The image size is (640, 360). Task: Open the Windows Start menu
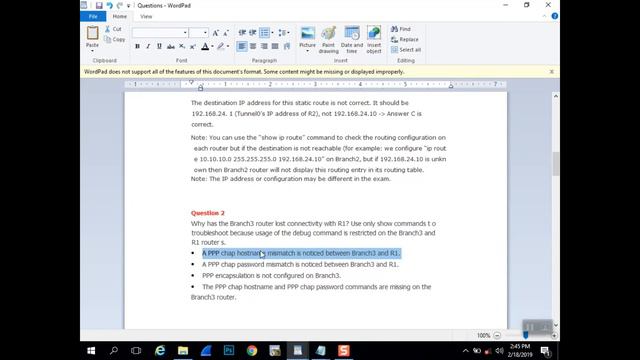click(91, 351)
